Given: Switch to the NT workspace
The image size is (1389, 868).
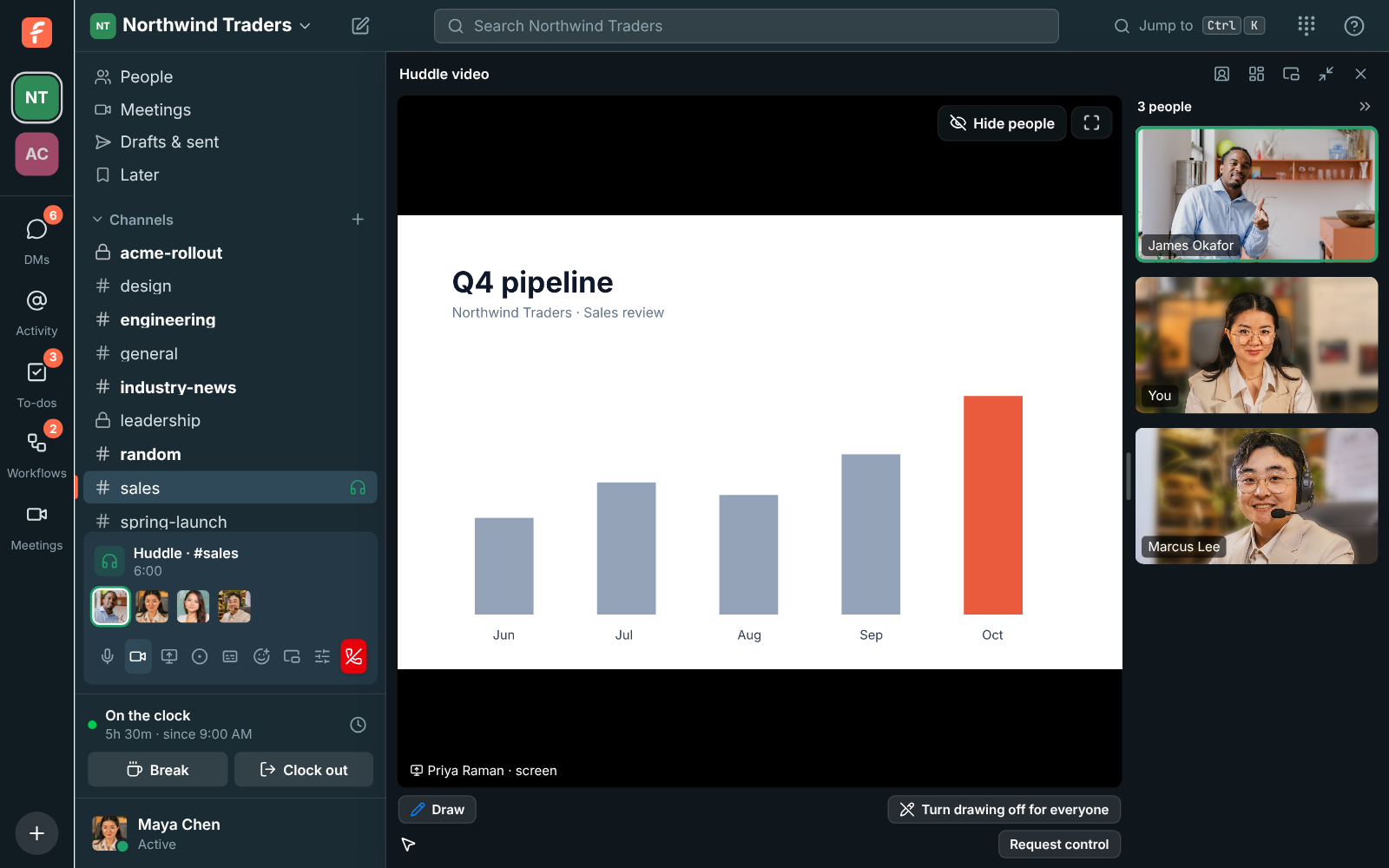Looking at the screenshot, I should coord(36,97).
